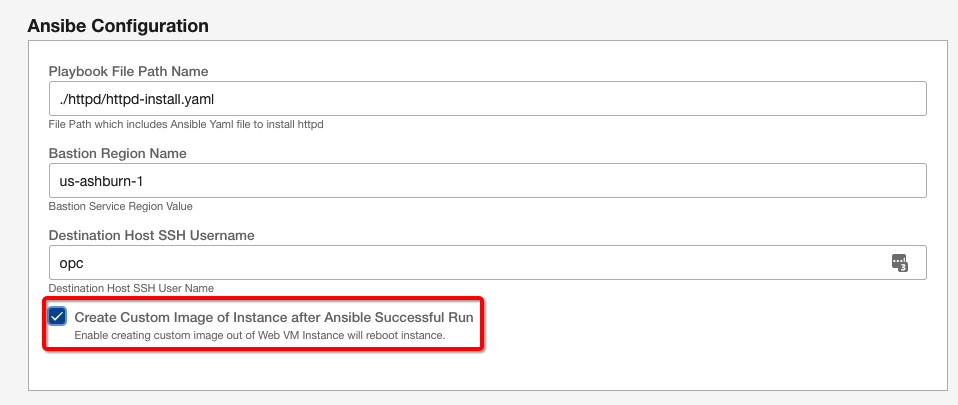This screenshot has height=405, width=958.
Task: Click the "Create Custom Image of Instance" label text
Action: (273, 316)
